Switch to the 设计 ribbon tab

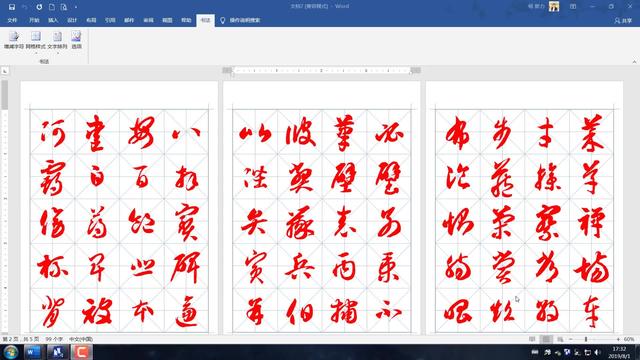tap(72, 20)
